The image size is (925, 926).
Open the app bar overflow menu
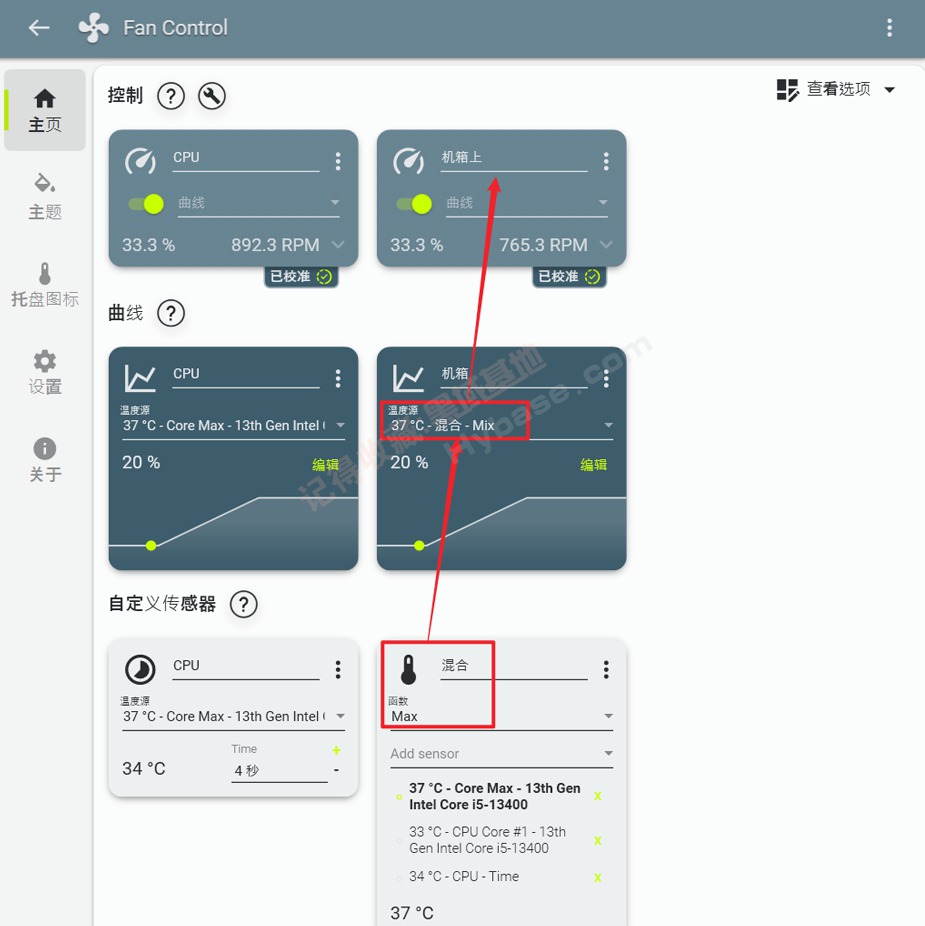[x=890, y=27]
